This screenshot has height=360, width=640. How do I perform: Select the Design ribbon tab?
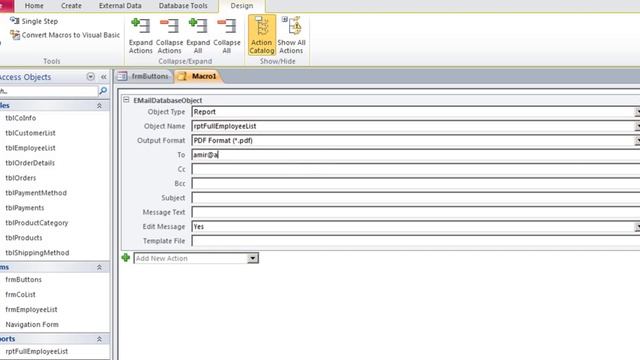point(242,6)
